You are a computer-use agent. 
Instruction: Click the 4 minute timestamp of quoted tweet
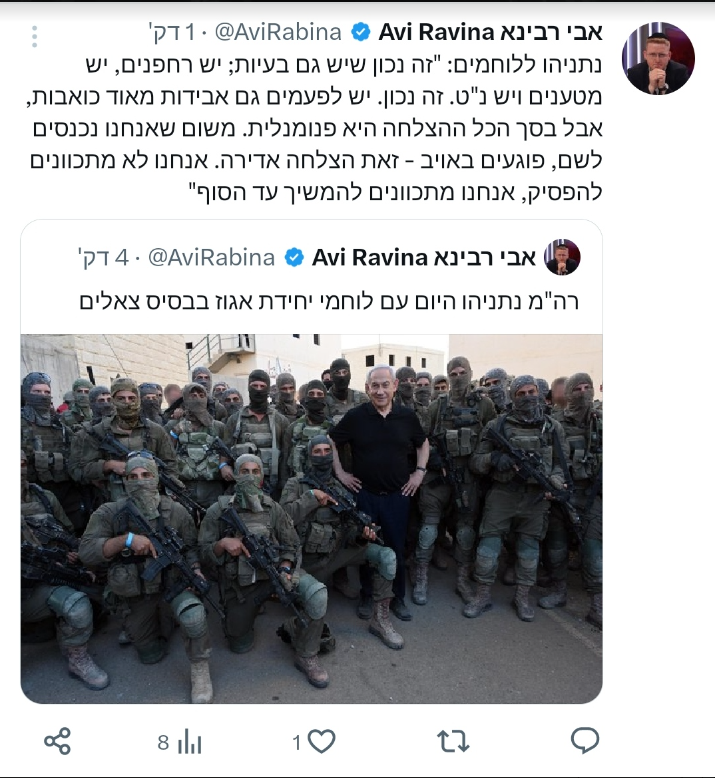(x=103, y=258)
